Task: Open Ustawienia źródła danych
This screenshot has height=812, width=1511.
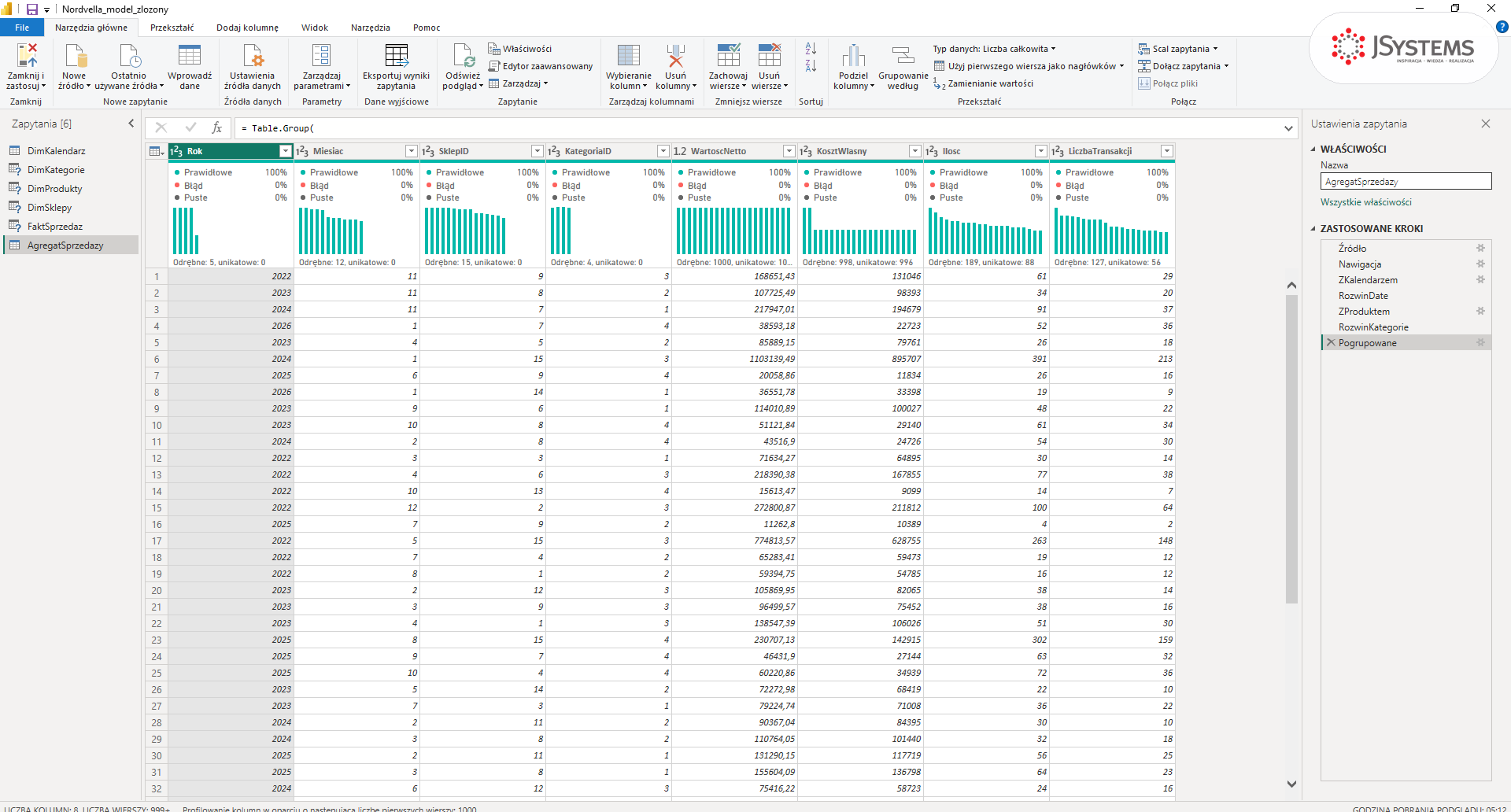Action: coord(253,67)
